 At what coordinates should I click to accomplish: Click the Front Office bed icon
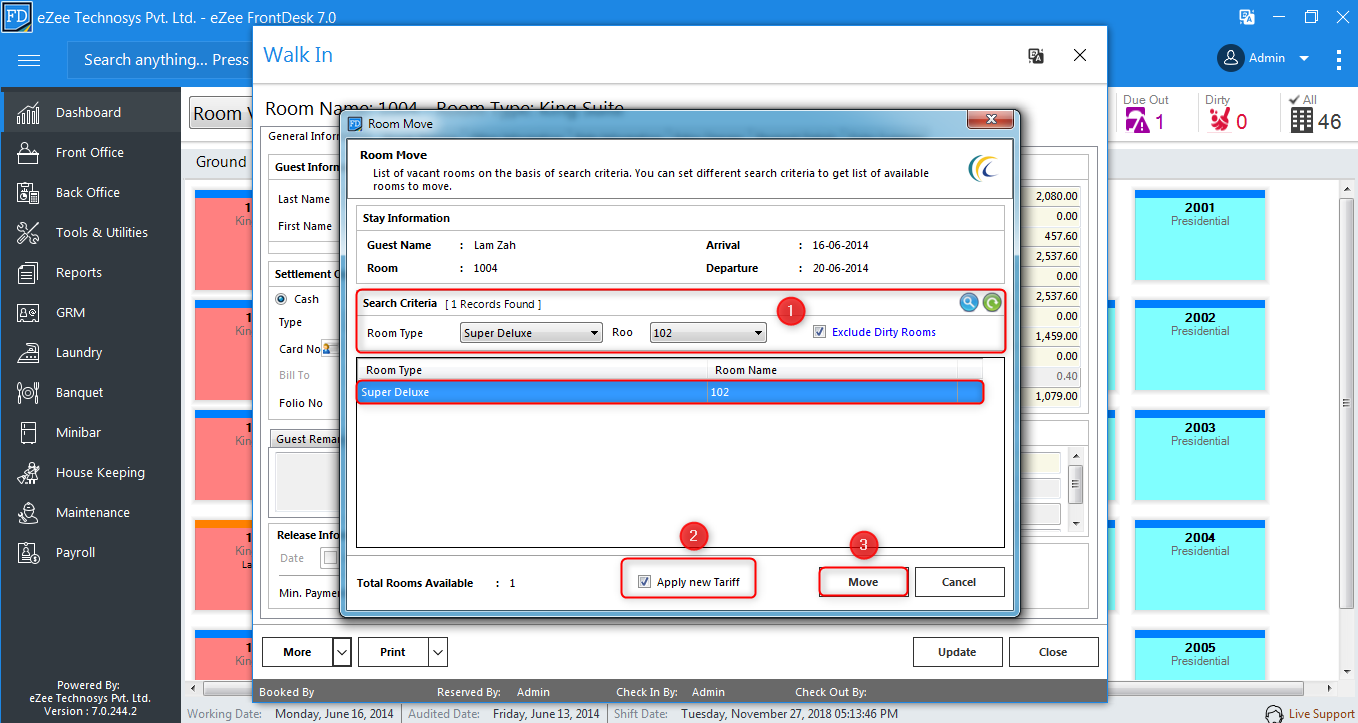[x=28, y=153]
